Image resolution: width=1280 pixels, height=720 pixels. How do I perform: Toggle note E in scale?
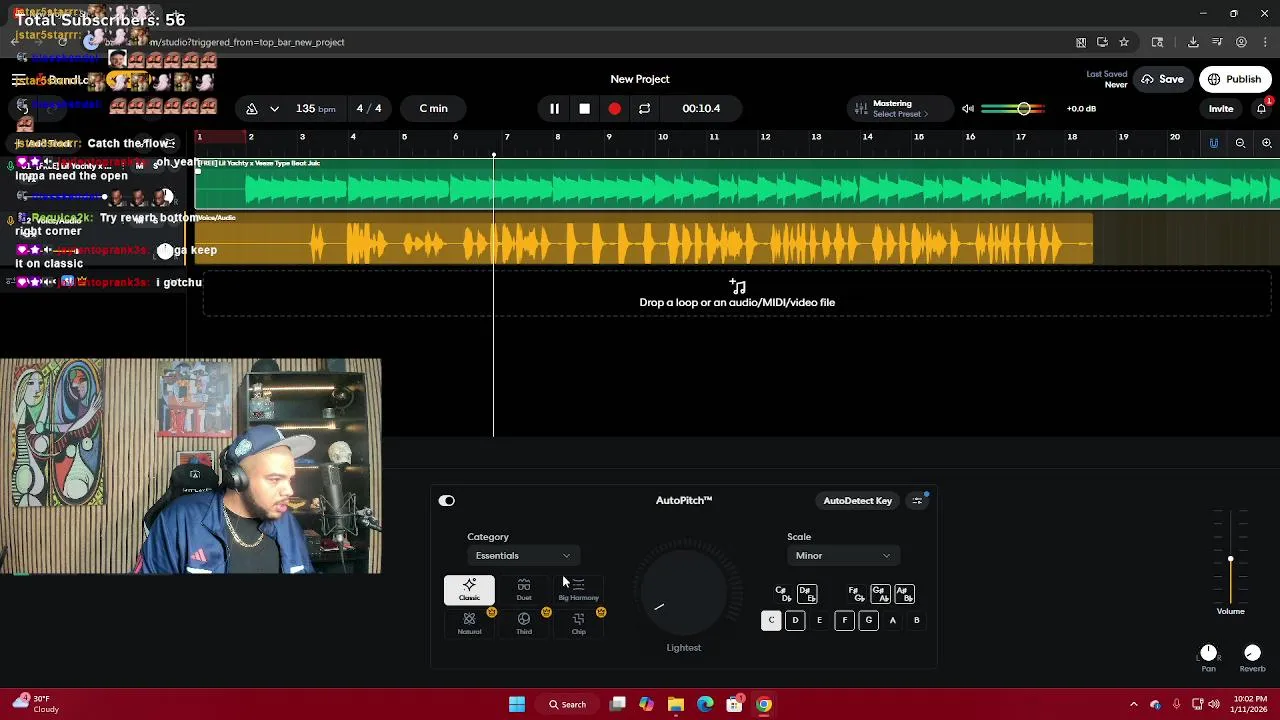(819, 621)
